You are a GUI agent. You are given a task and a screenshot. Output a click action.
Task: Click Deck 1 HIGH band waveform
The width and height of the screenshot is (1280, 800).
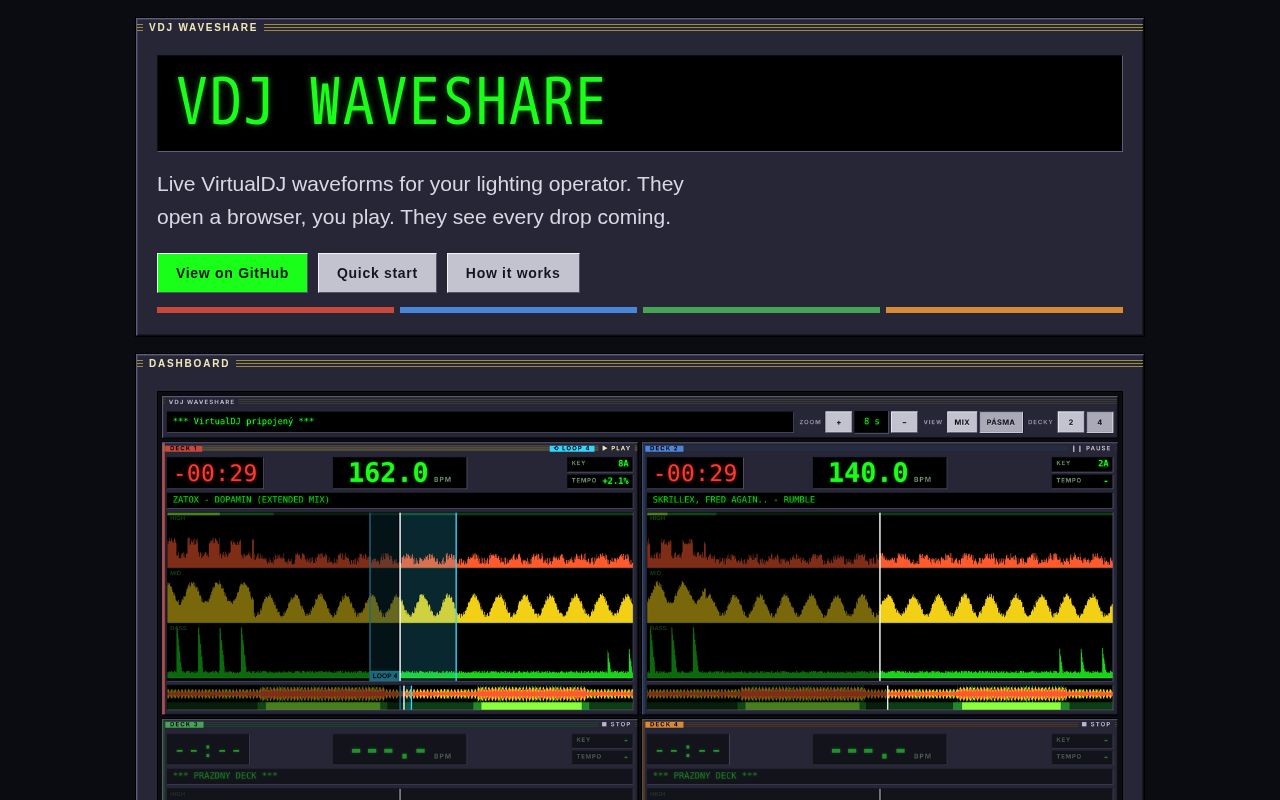400,541
